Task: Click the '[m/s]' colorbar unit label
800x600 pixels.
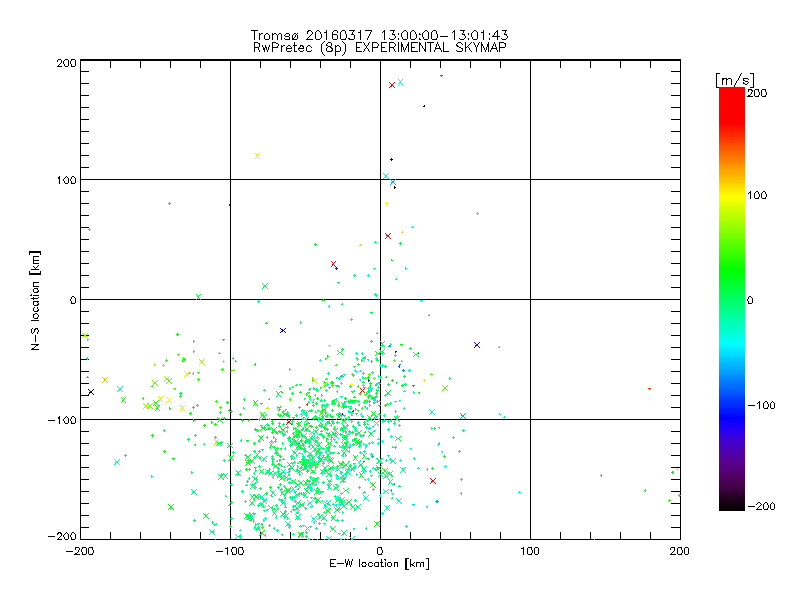Action: tap(735, 80)
